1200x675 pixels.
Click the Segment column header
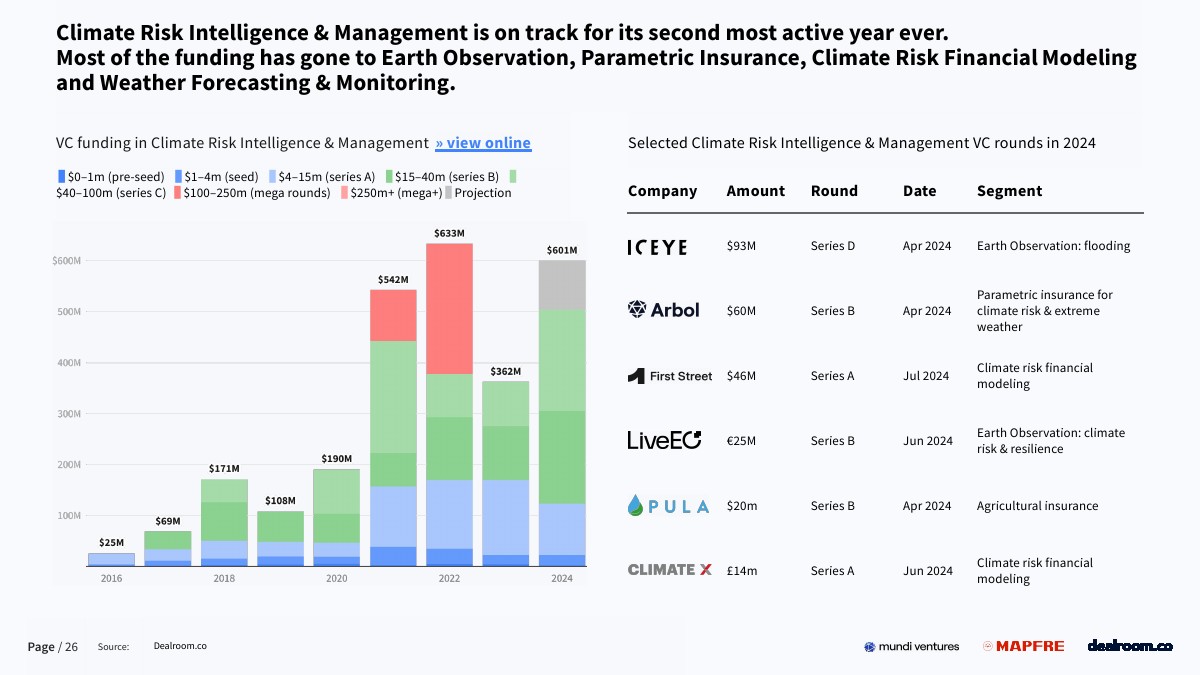[x=1009, y=191]
